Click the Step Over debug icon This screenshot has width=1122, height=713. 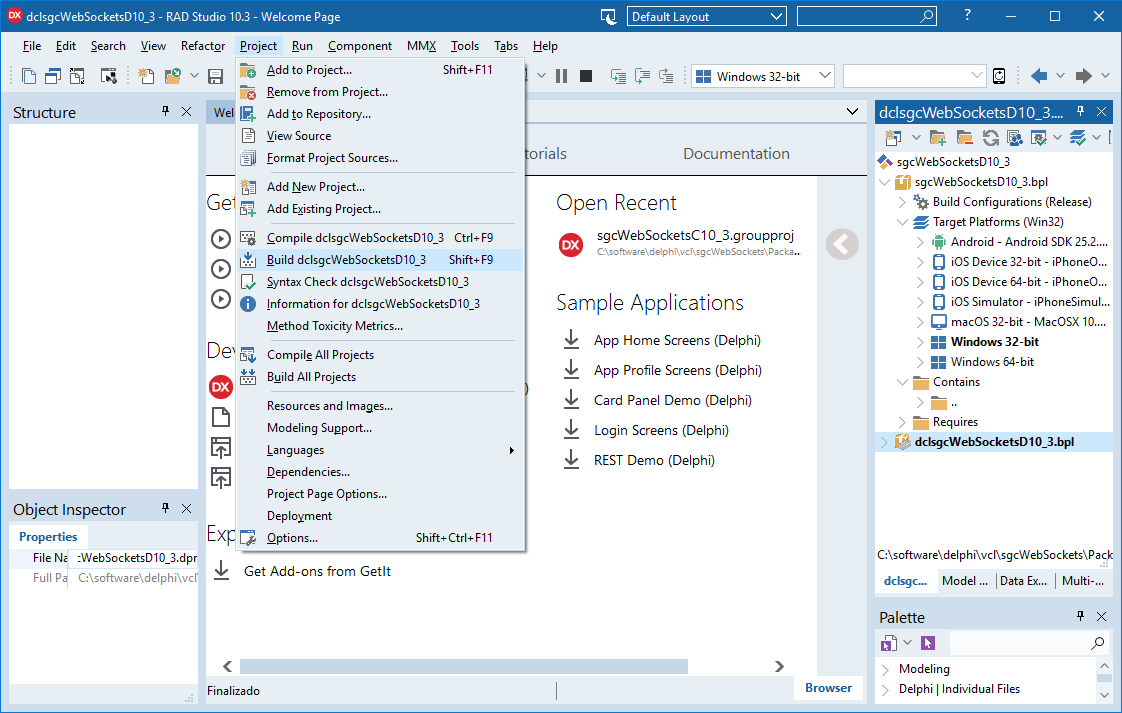(643, 76)
